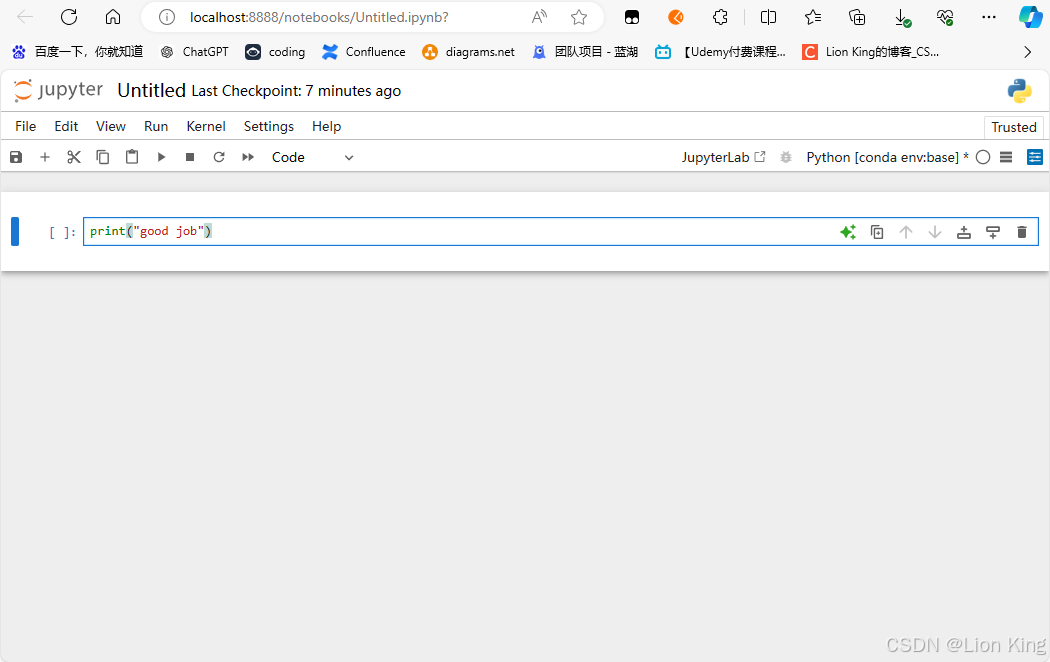Open the browser Downloads icon
The image size is (1050, 662).
902,18
